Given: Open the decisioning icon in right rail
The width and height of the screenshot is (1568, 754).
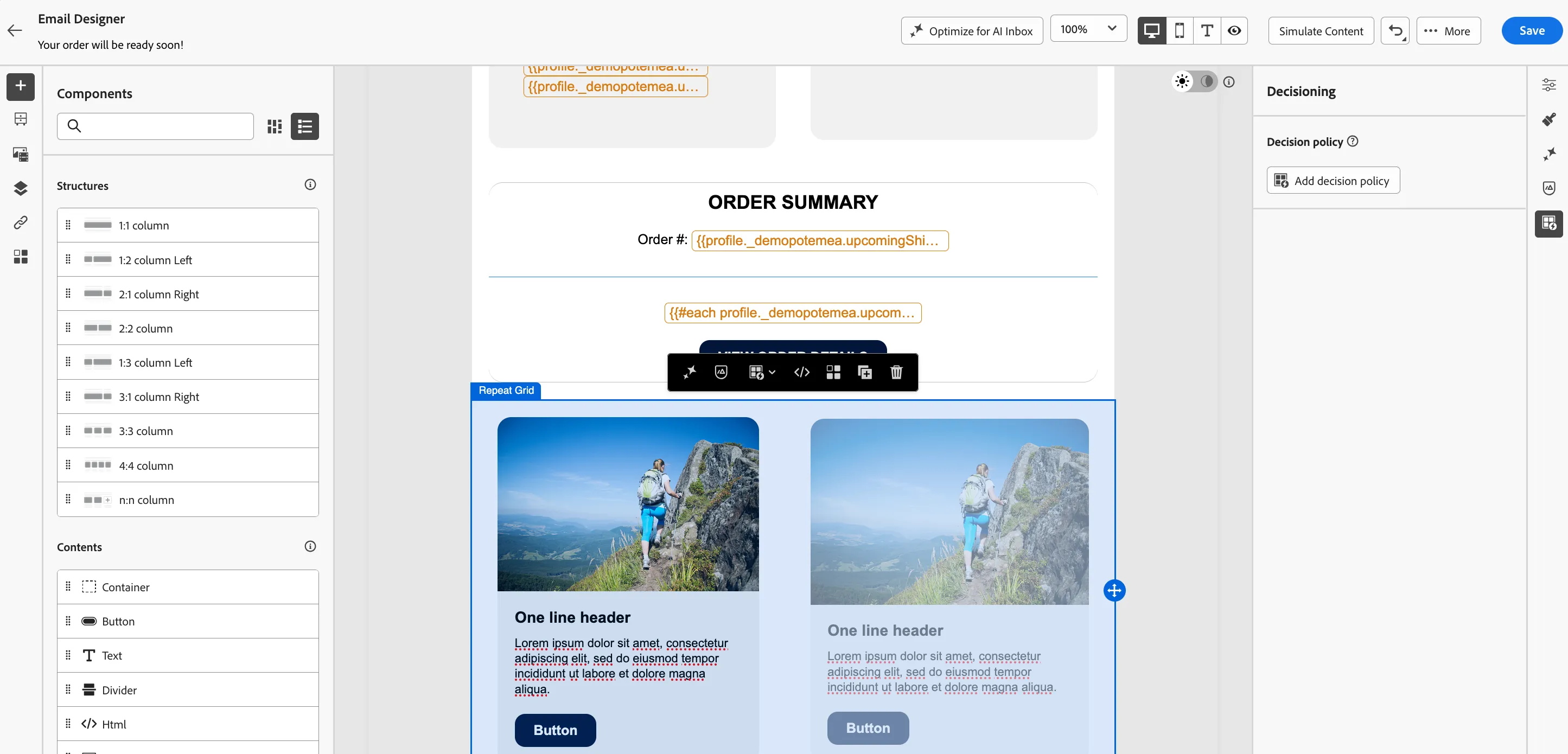Looking at the screenshot, I should click(1548, 223).
